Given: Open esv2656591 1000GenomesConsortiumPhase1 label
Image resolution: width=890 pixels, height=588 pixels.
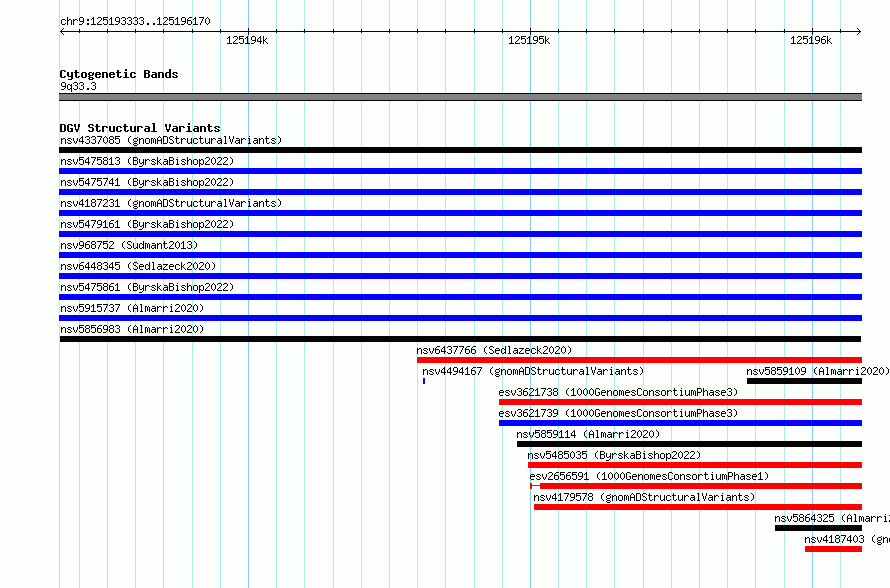Looking at the screenshot, I should (x=649, y=476).
